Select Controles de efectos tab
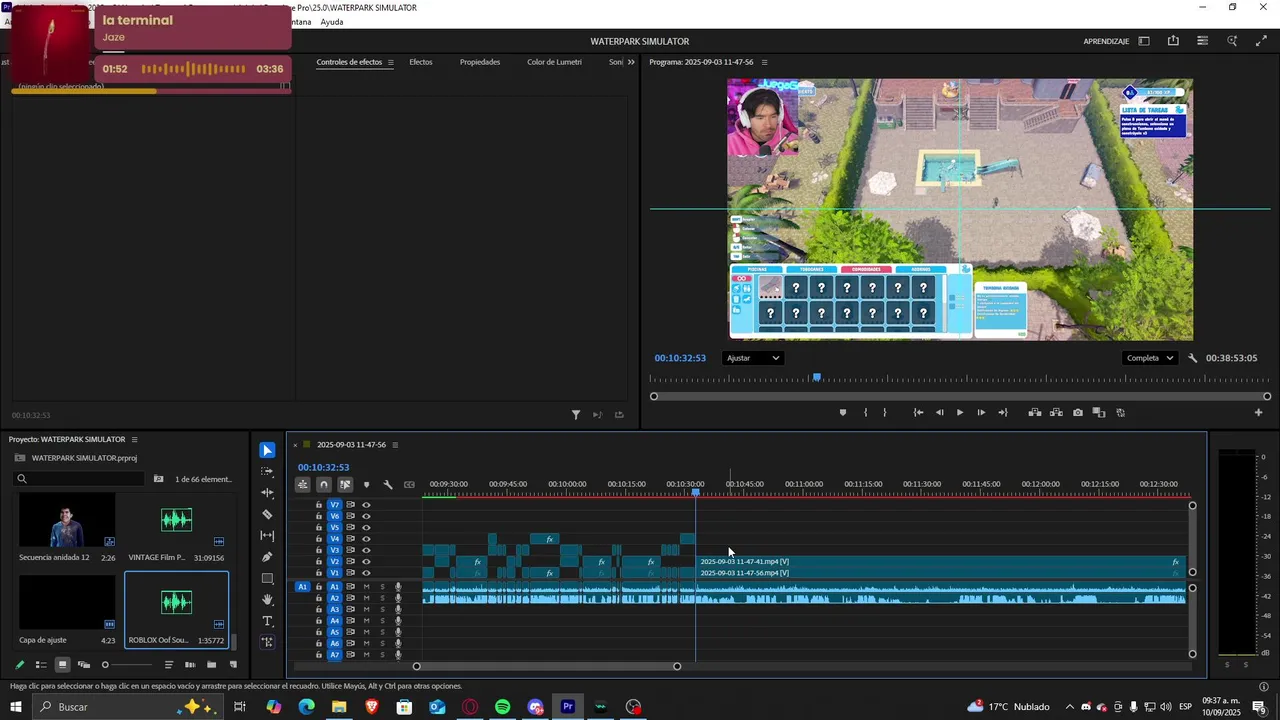1280x720 pixels. point(349,62)
